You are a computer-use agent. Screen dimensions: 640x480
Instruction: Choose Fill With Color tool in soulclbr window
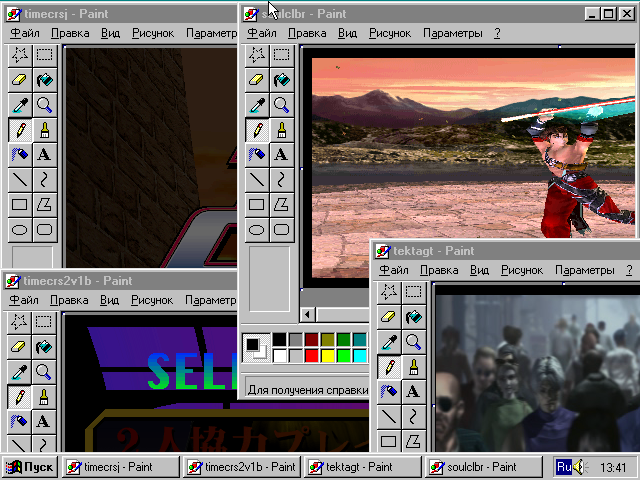pos(282,80)
